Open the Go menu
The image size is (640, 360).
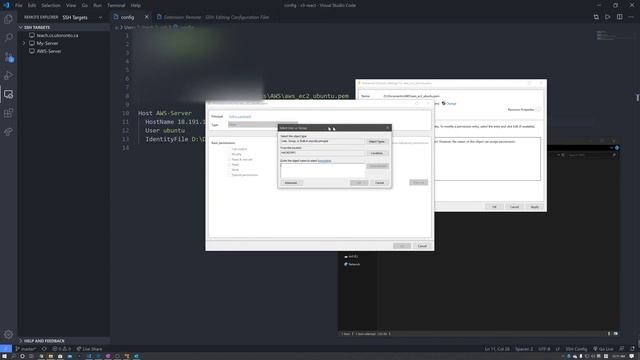click(x=84, y=5)
